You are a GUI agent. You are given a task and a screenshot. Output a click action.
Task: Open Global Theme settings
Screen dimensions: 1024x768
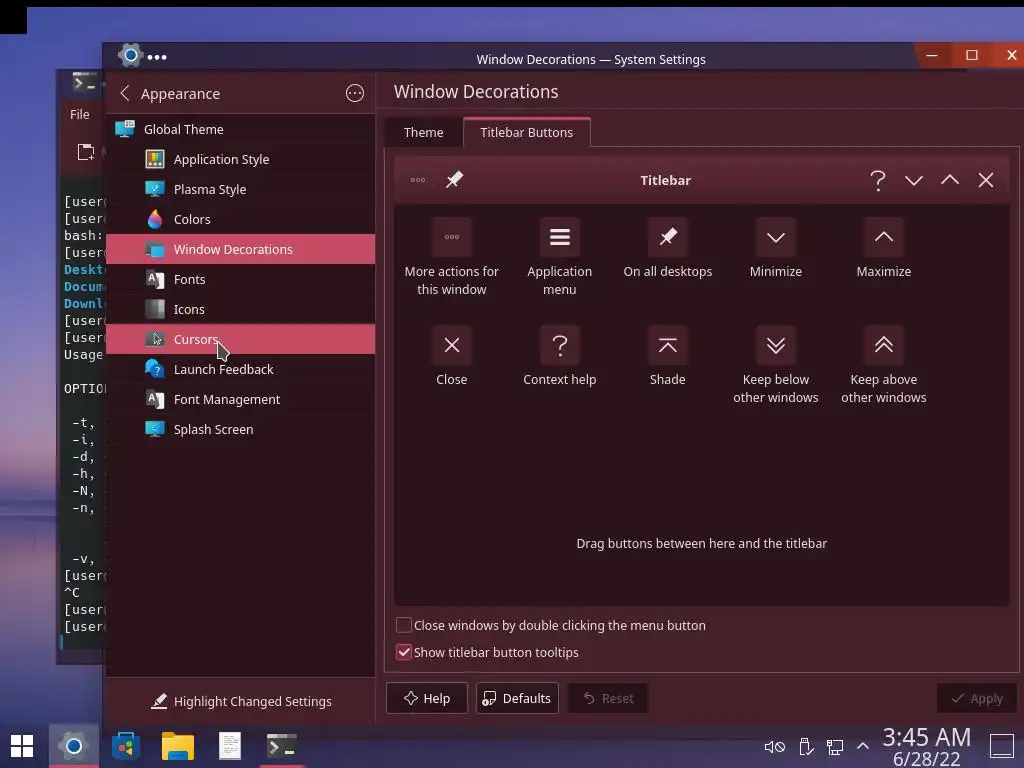click(x=240, y=129)
